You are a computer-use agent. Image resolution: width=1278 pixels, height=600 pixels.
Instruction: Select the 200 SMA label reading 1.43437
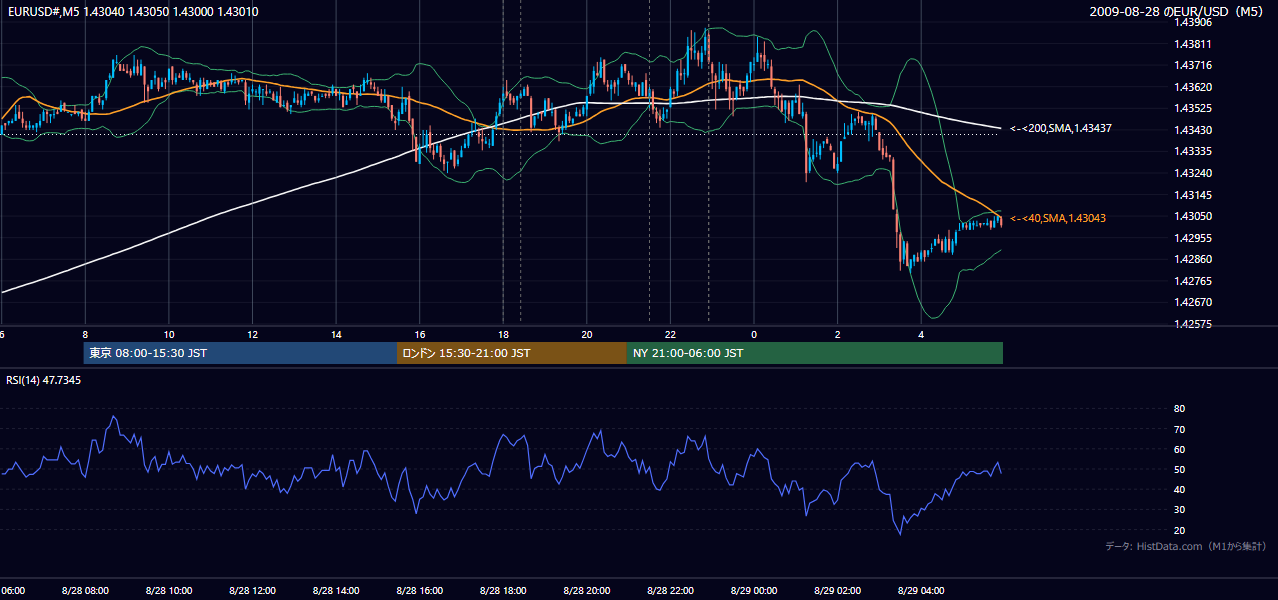click(1061, 128)
